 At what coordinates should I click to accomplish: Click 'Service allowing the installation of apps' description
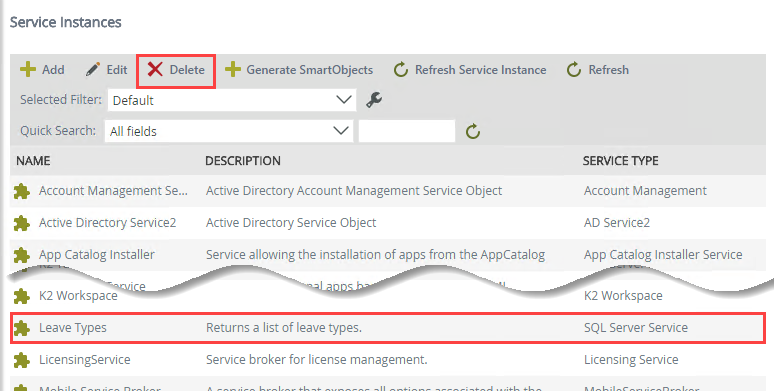(376, 255)
